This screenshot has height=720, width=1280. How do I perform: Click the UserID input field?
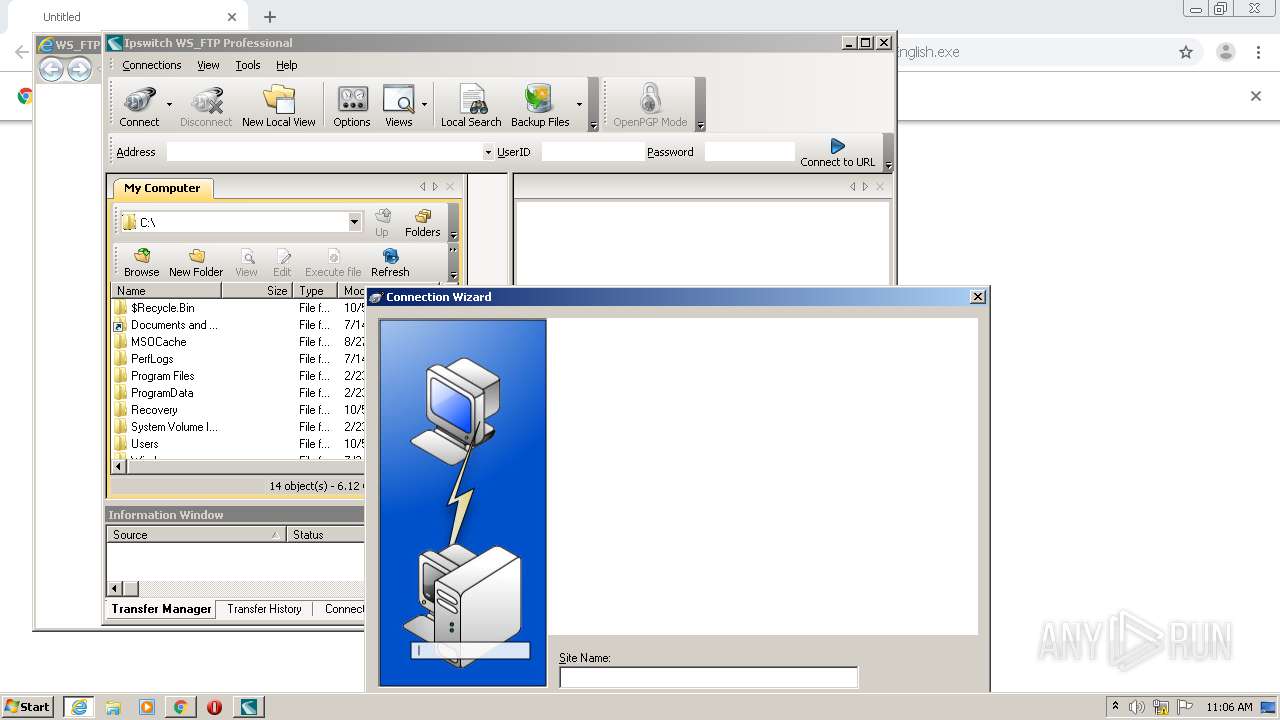[x=593, y=152]
